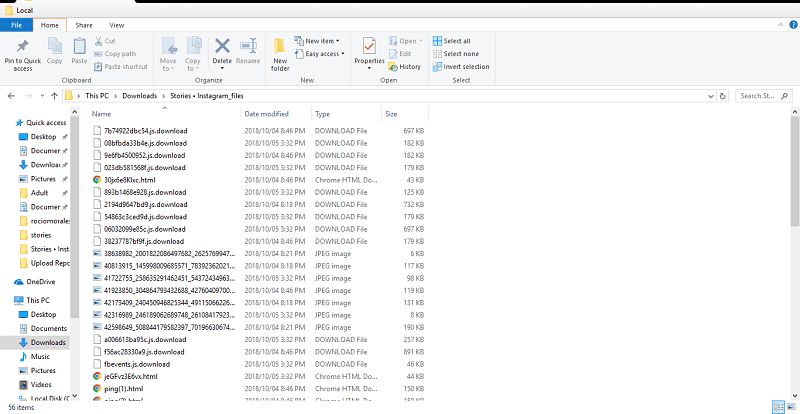Expand the New item dropdown
The width and height of the screenshot is (800, 414).
coord(317,41)
